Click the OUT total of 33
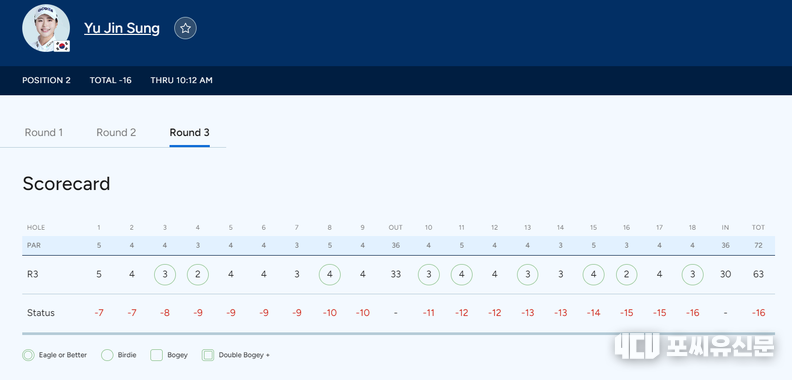The width and height of the screenshot is (792, 380). pos(395,274)
